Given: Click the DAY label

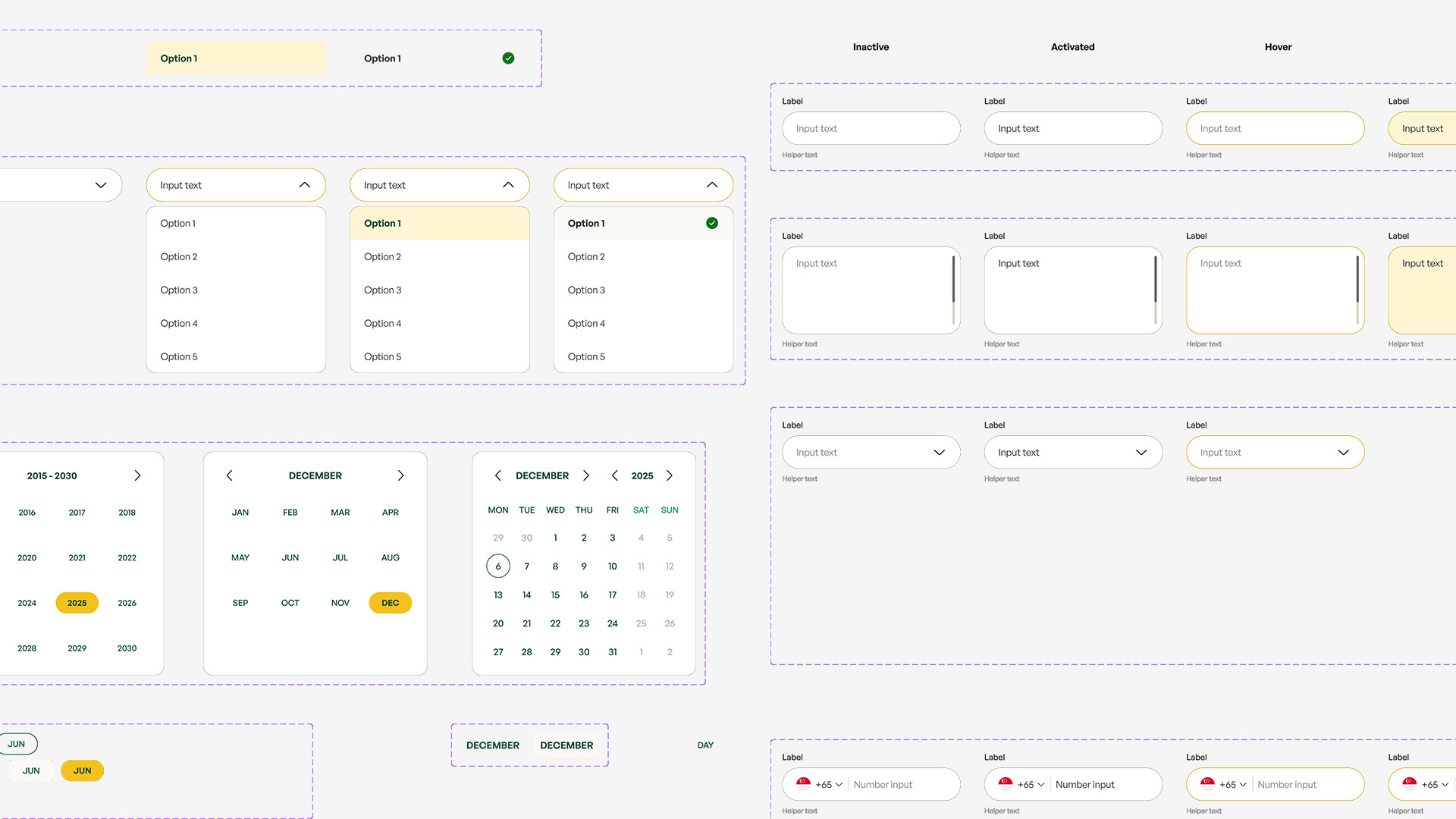Looking at the screenshot, I should click(705, 745).
